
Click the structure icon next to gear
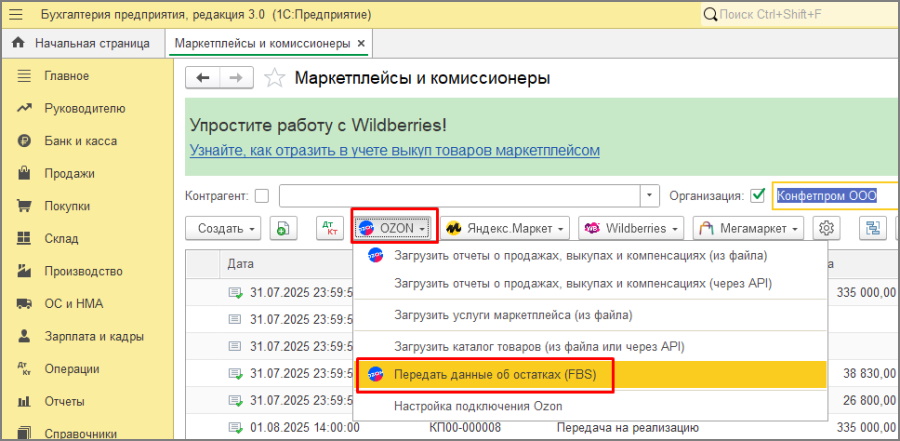873,228
